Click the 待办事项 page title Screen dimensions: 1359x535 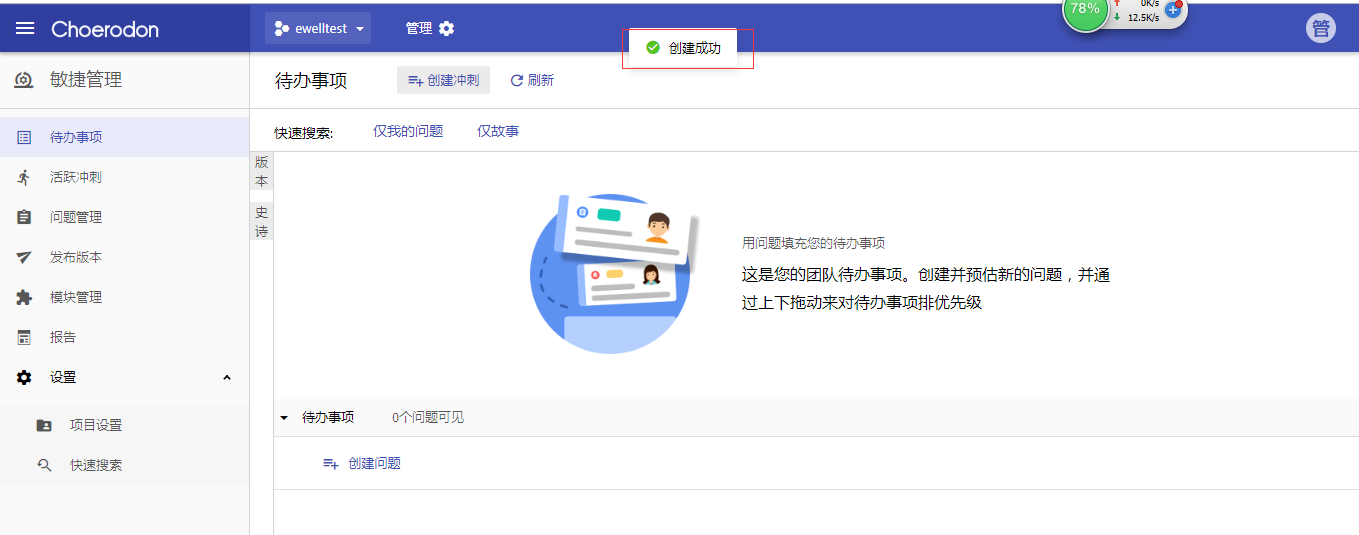[x=311, y=81]
